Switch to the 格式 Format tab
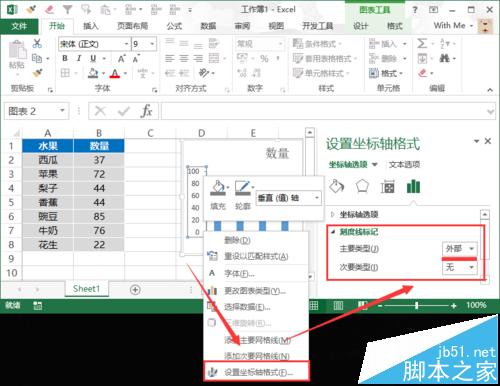 click(395, 26)
